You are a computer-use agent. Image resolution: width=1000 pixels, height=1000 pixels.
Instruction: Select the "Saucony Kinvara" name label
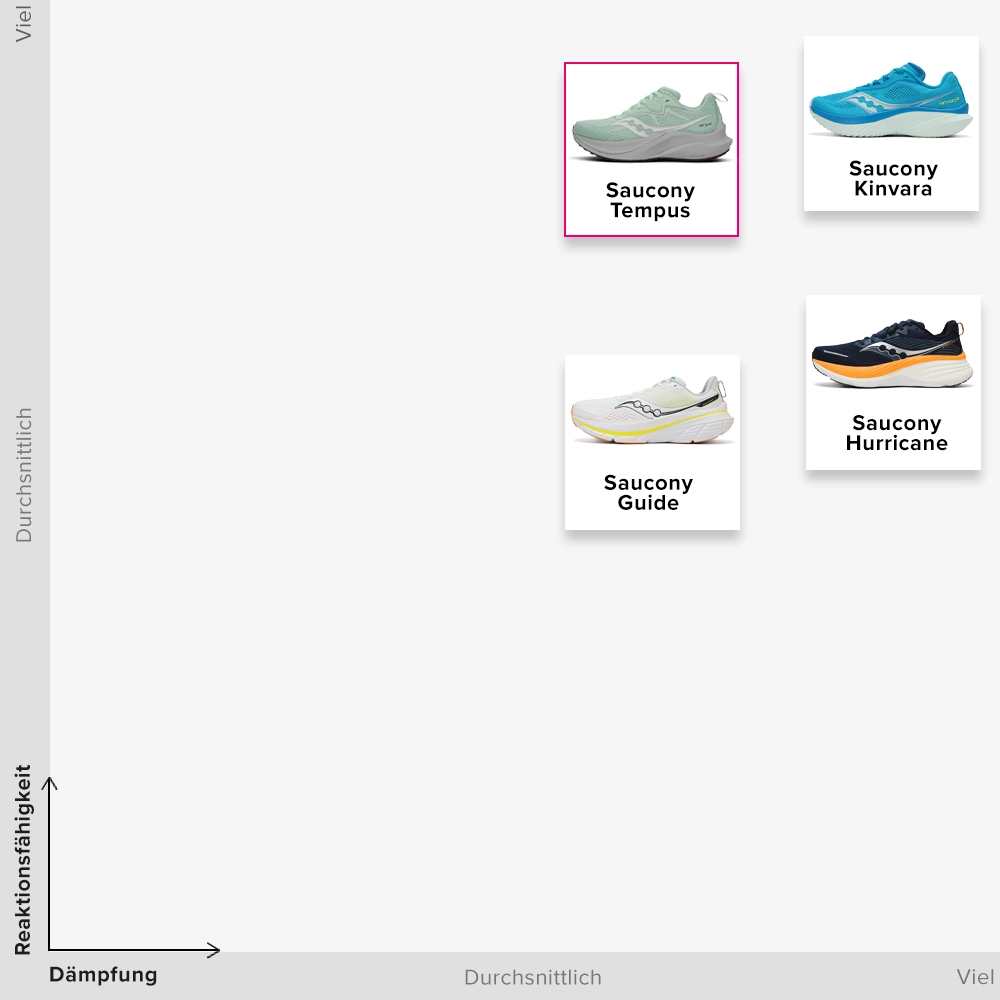pyautogui.click(x=893, y=179)
